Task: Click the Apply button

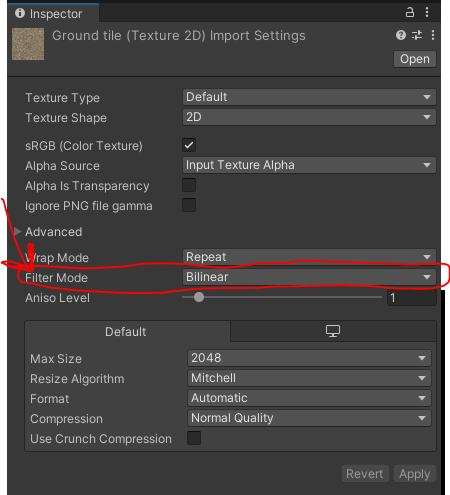Action: point(415,474)
